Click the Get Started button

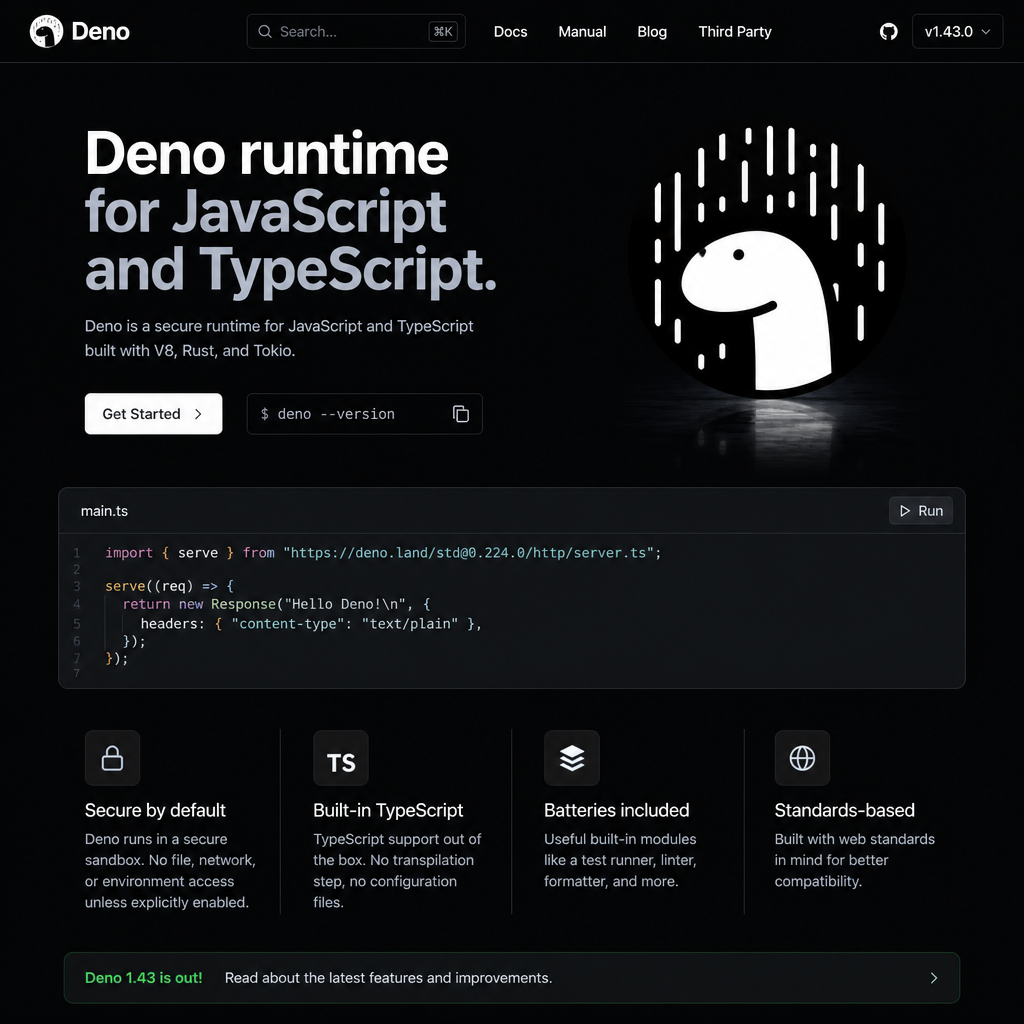point(153,414)
